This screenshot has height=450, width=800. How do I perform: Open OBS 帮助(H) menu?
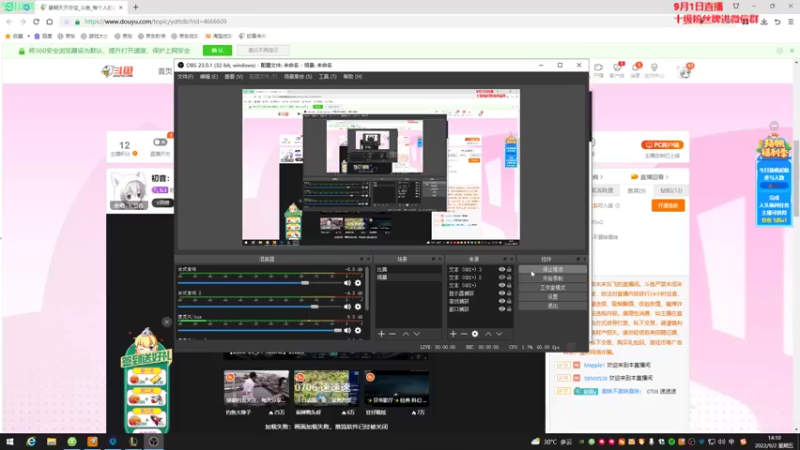[353, 77]
